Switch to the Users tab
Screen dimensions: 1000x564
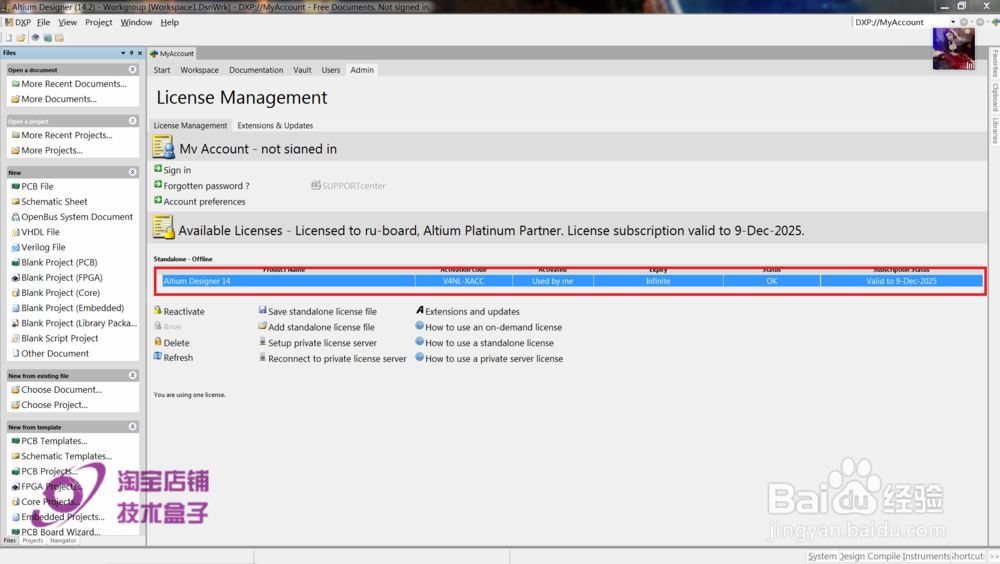[x=330, y=70]
